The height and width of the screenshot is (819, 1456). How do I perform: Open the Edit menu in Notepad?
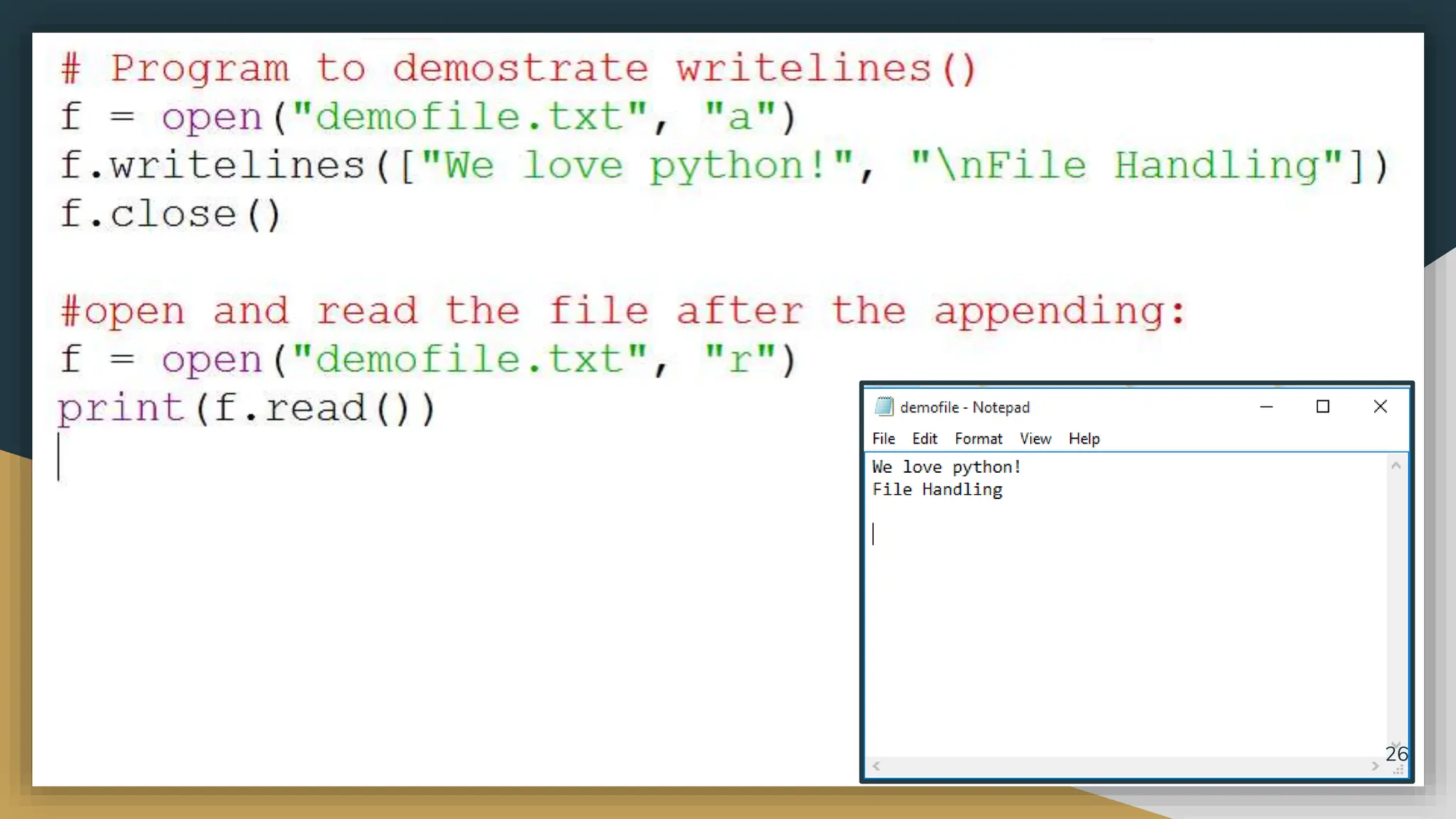[924, 439]
